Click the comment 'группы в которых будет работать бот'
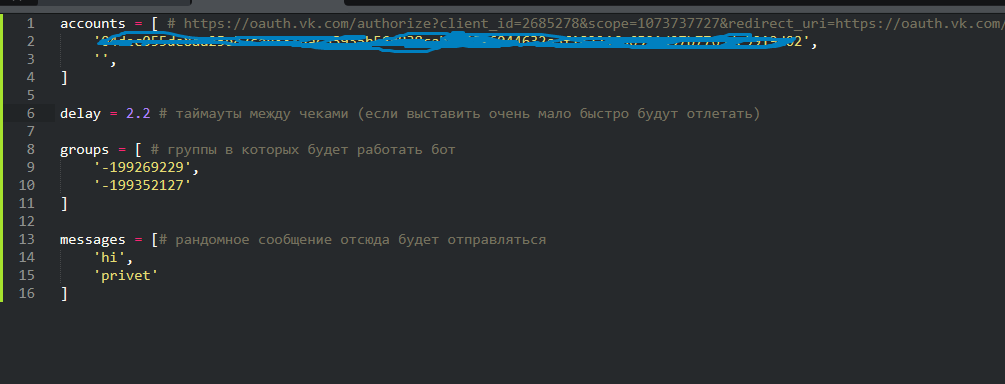Viewport: 1005px width, 384px height. (303, 150)
